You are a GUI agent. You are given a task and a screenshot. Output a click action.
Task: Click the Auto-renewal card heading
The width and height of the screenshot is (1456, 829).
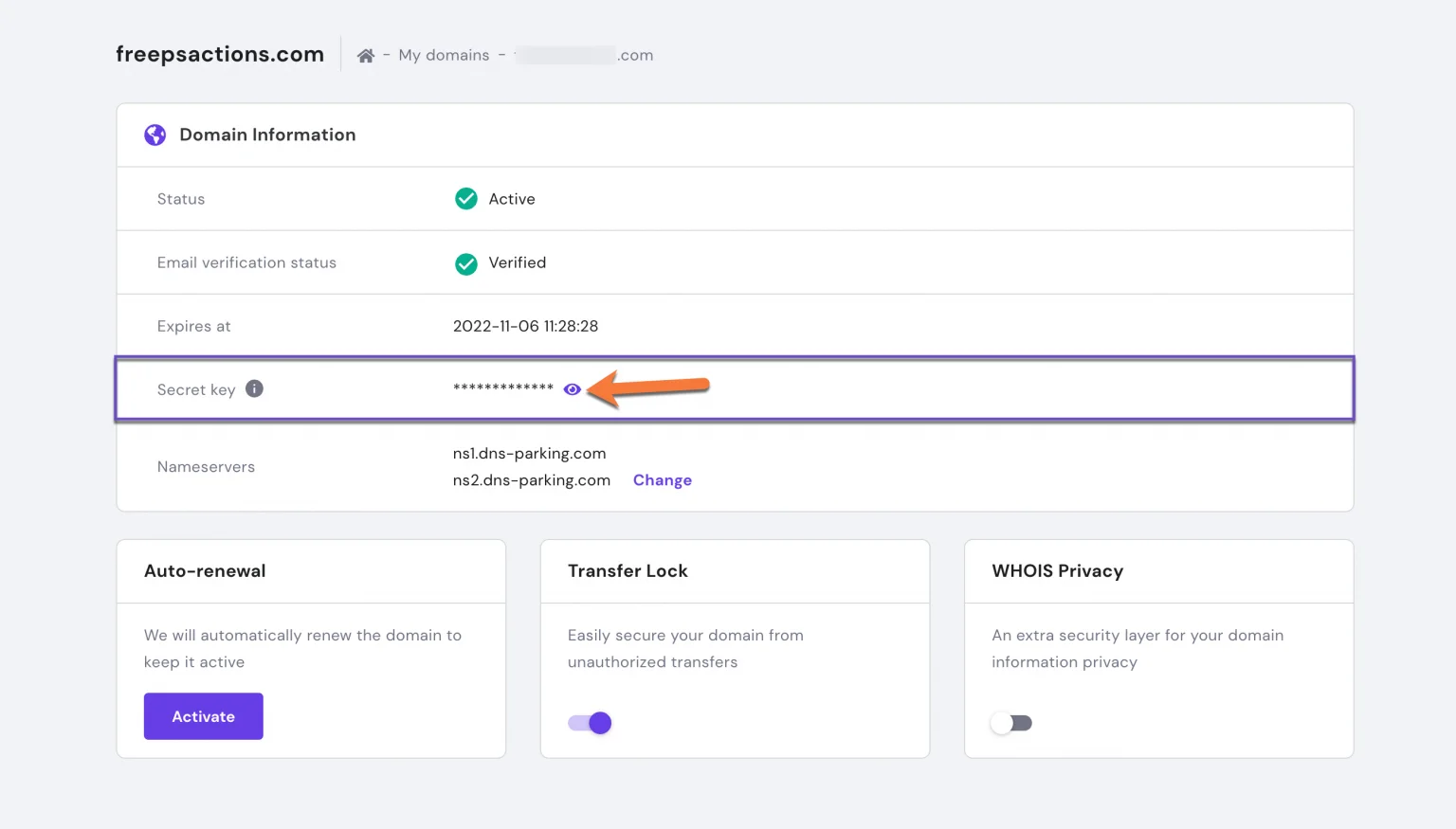pos(205,571)
